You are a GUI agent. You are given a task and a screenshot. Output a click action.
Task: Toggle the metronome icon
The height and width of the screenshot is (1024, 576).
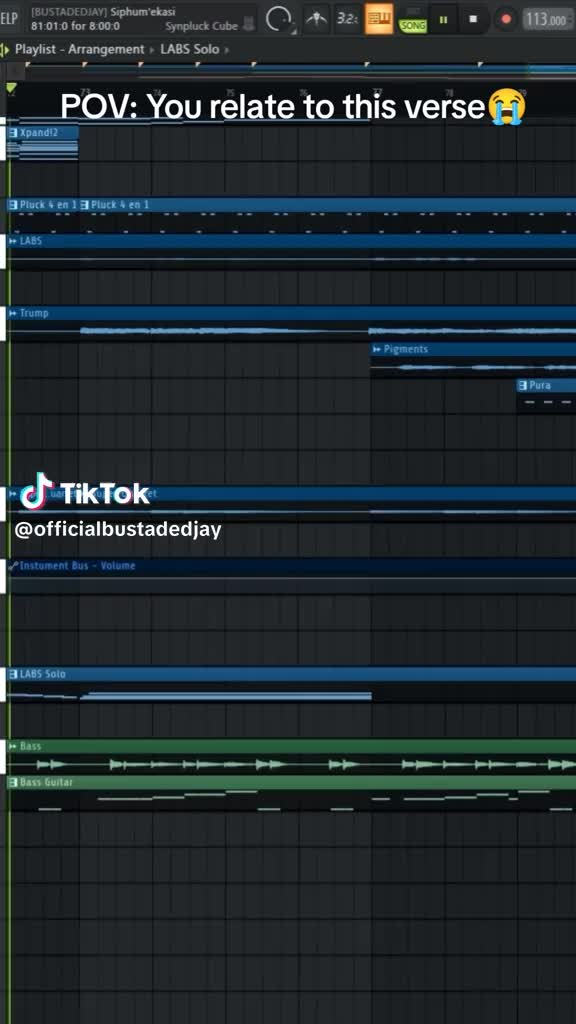point(316,19)
